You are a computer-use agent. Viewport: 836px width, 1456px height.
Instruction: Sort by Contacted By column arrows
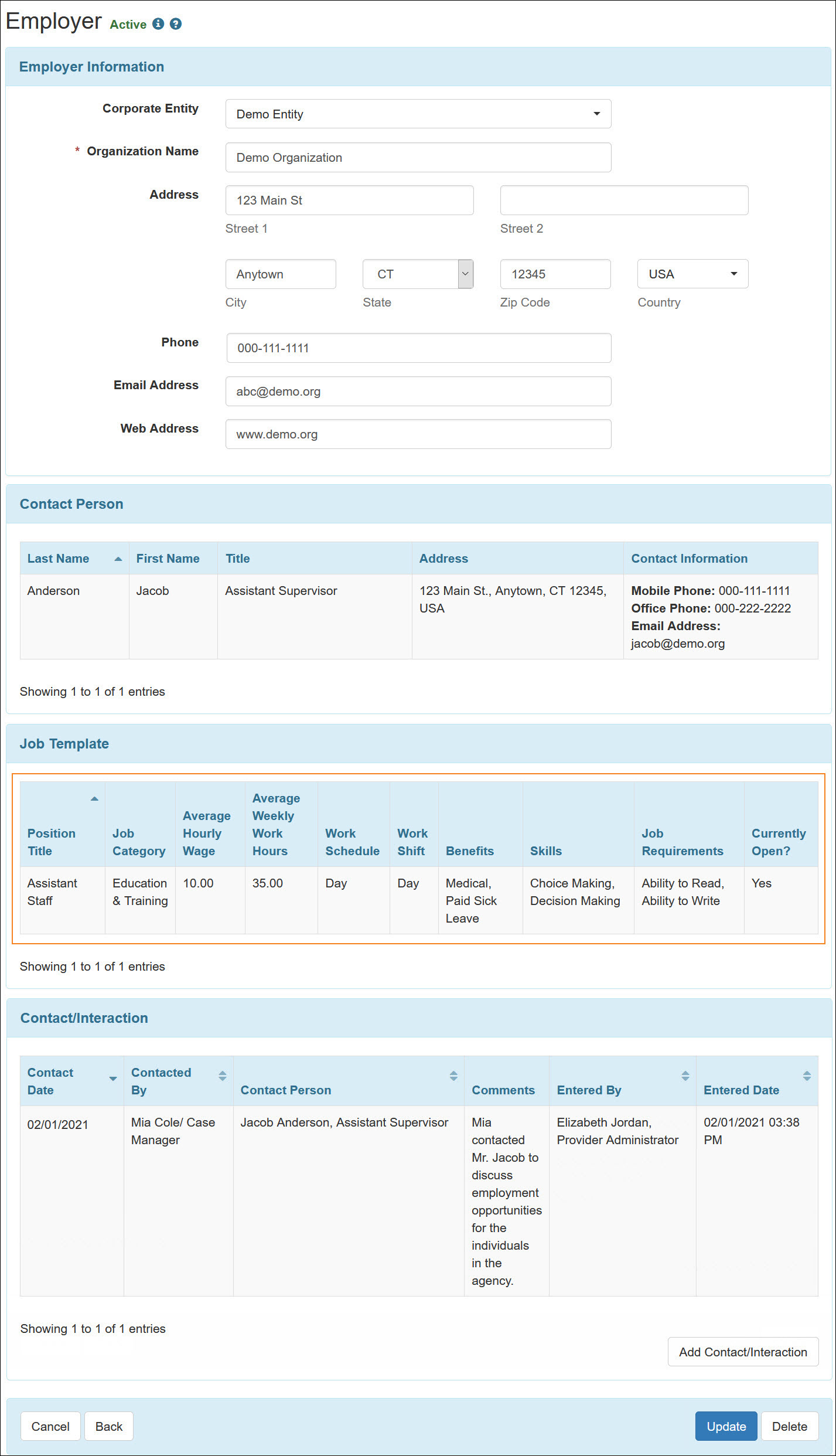coord(222,1076)
